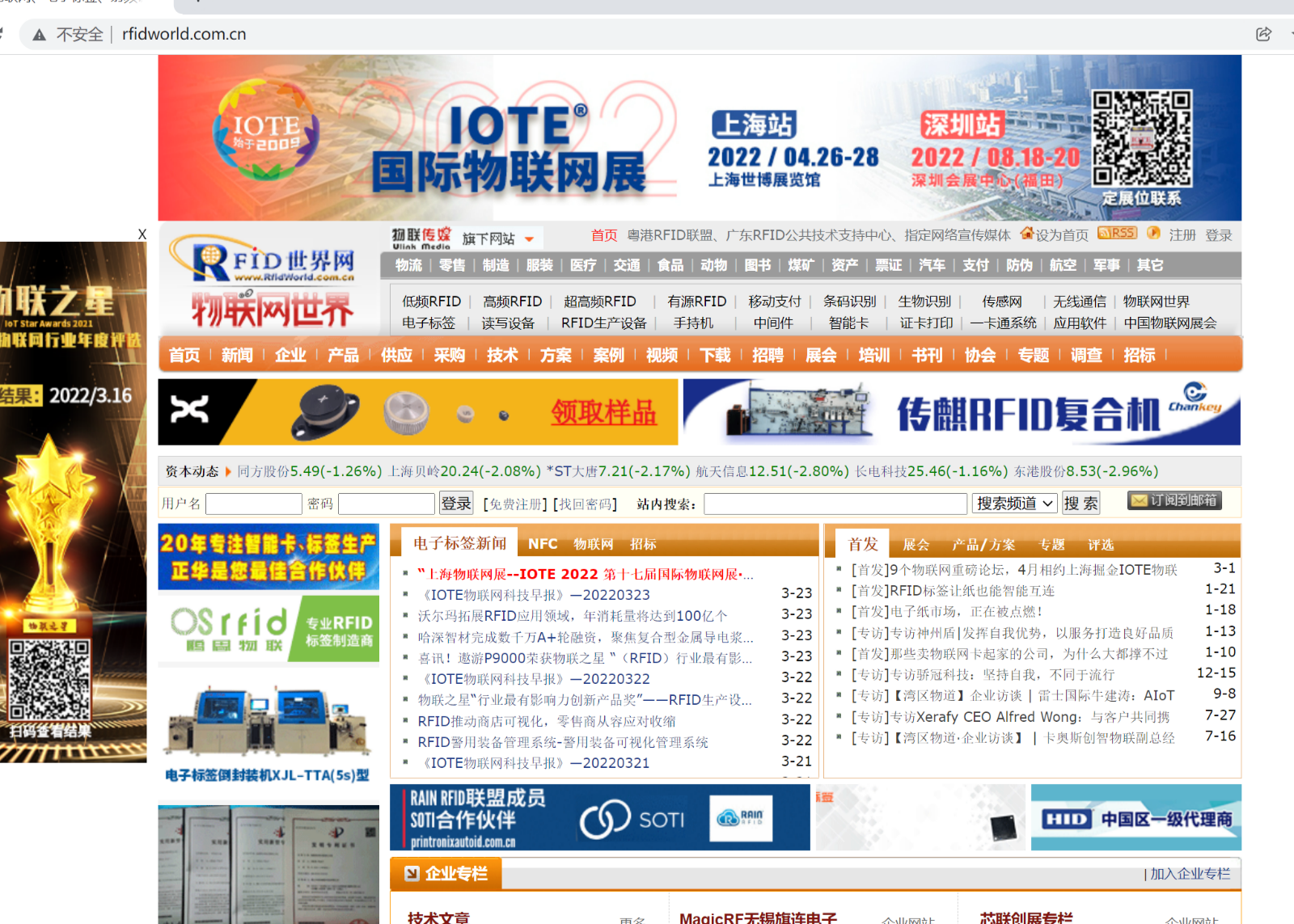Click the OSrfid 专业RFID标签制造商 ad
This screenshot has width=1294, height=924.
click(x=269, y=629)
